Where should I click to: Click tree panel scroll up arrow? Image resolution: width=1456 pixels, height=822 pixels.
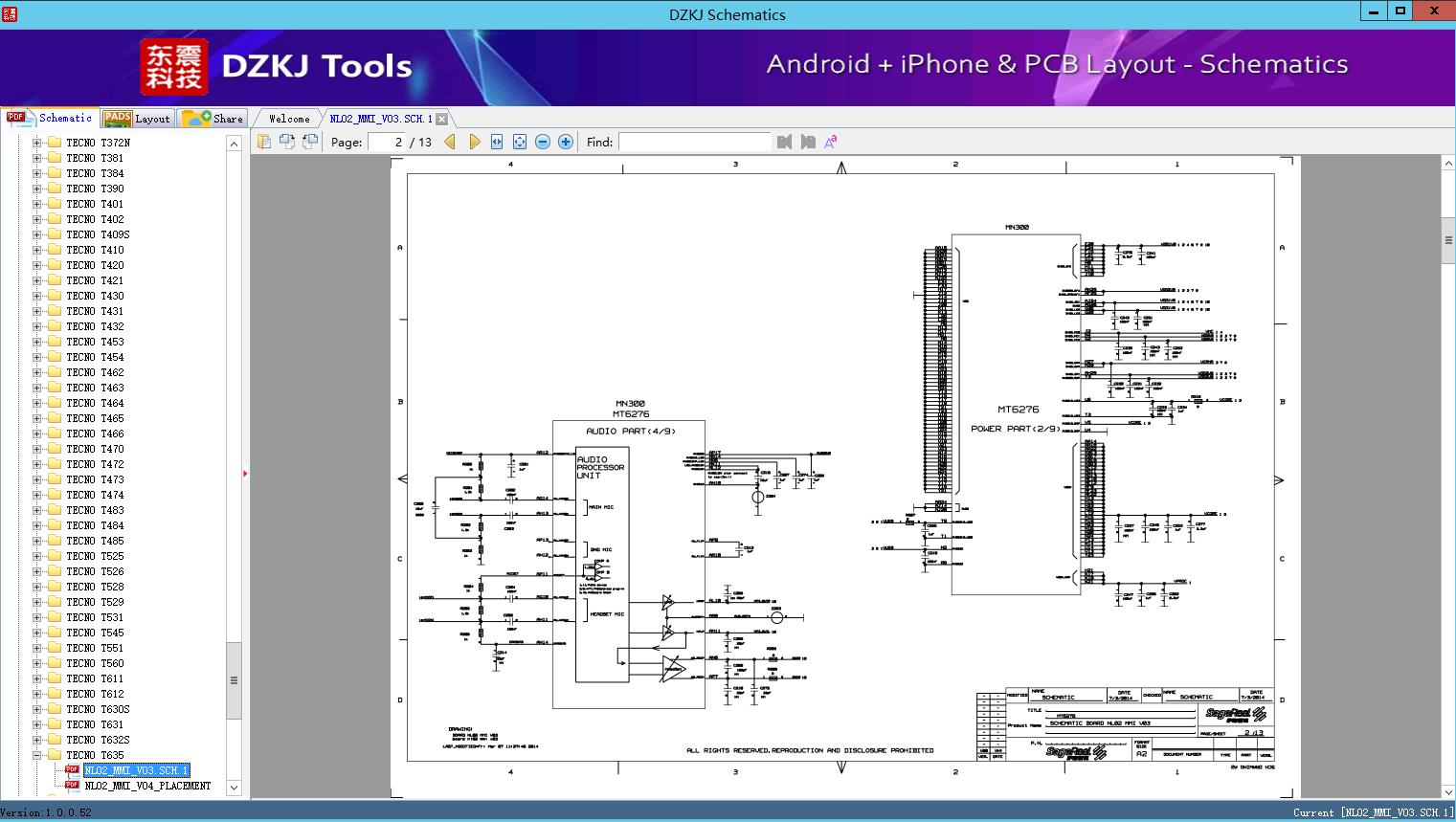[234, 144]
